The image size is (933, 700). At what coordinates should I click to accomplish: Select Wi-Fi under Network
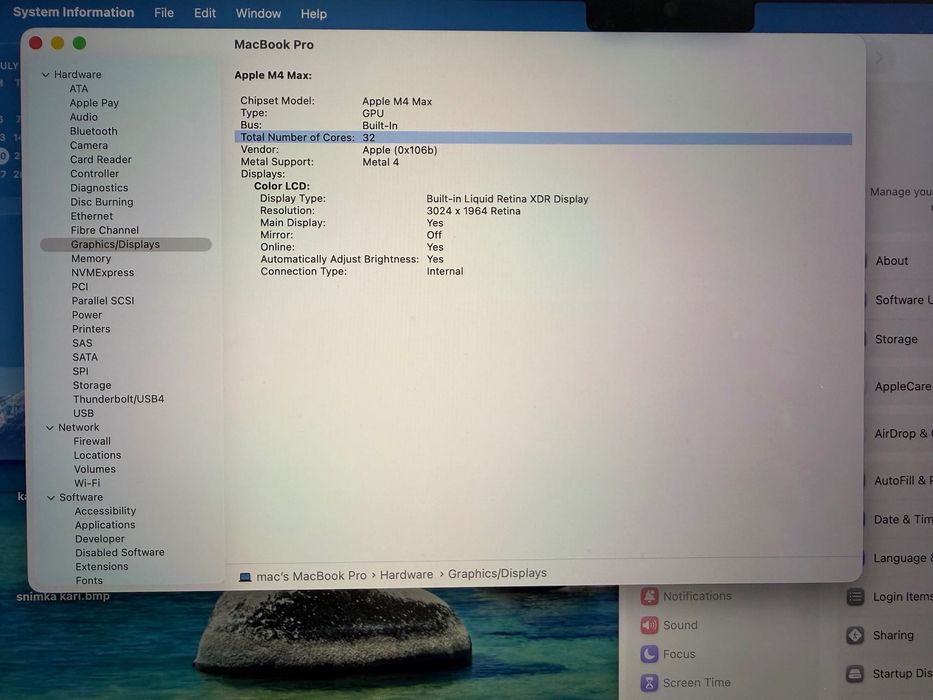click(87, 483)
